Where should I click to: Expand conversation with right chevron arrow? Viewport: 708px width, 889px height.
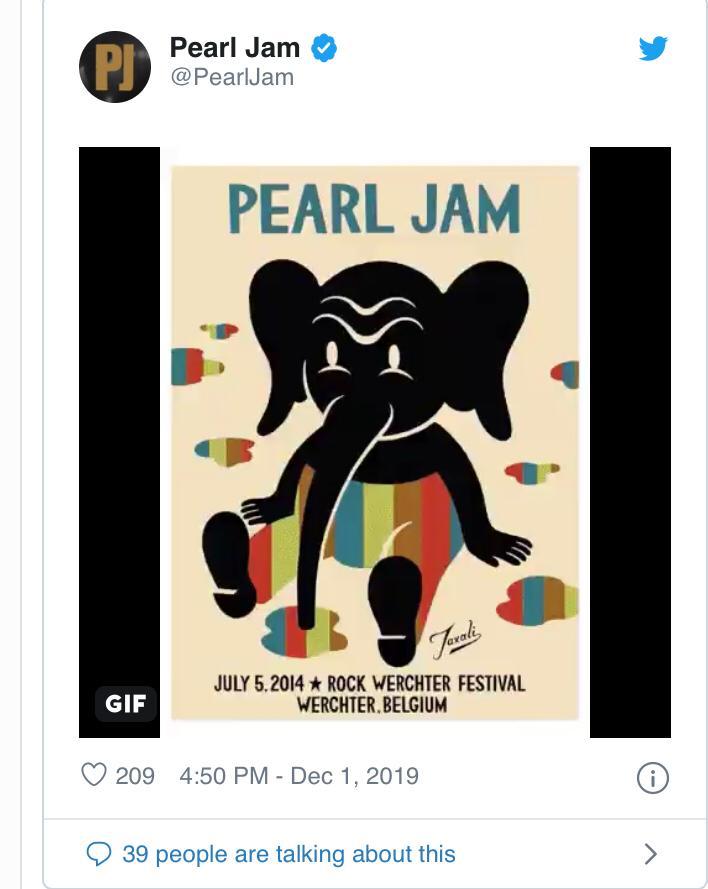[651, 854]
